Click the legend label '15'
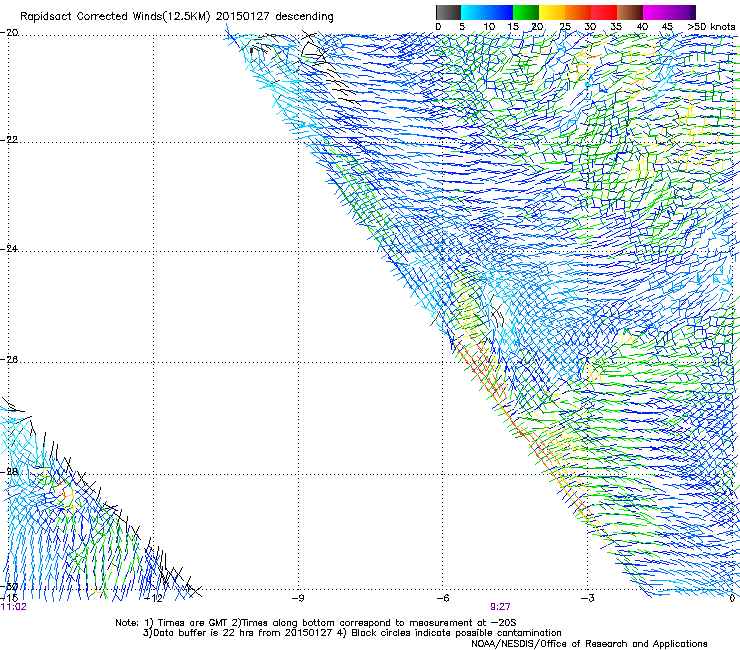The width and height of the screenshot is (740, 650). tap(513, 27)
